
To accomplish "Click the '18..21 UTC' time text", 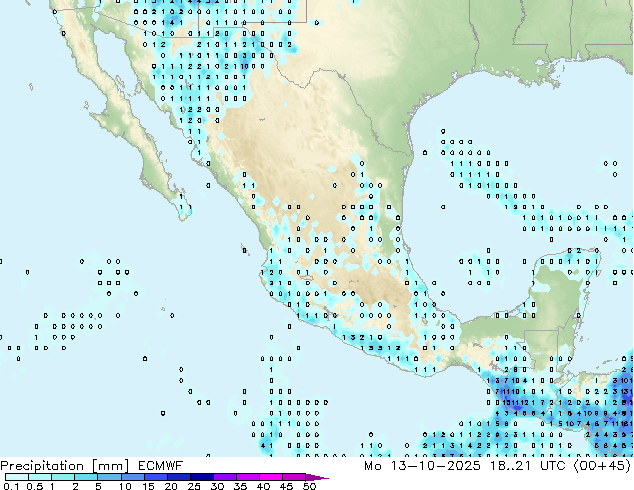I will [527, 466].
